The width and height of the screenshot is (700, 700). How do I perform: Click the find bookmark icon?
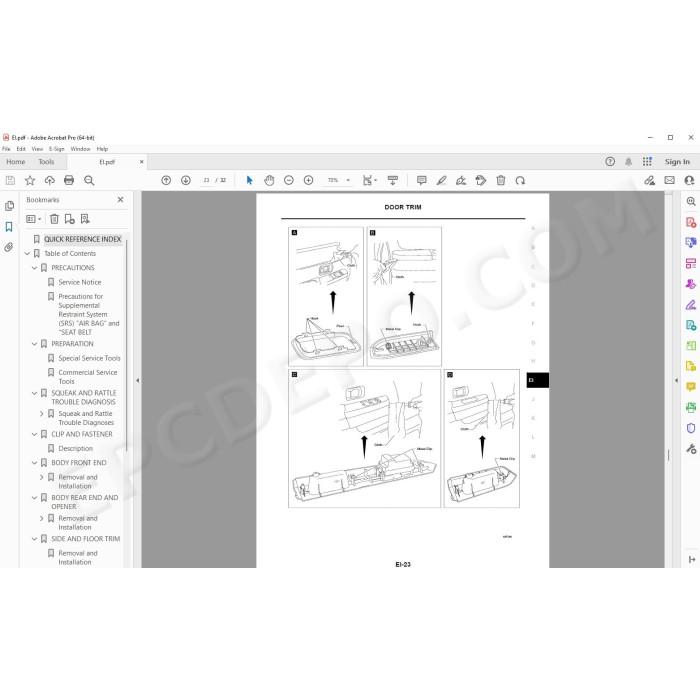click(x=85, y=219)
